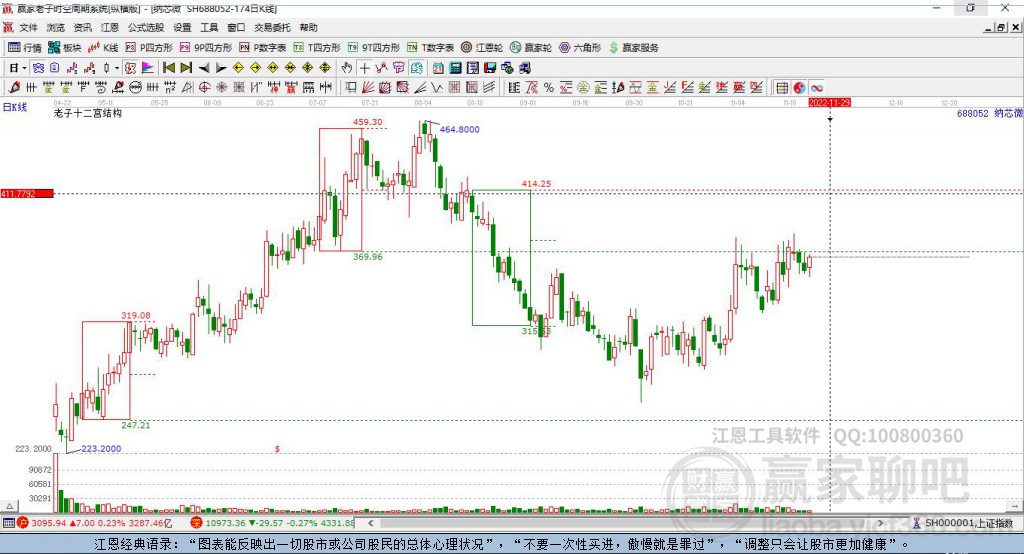Open the P数字表 tool

click(x=263, y=48)
